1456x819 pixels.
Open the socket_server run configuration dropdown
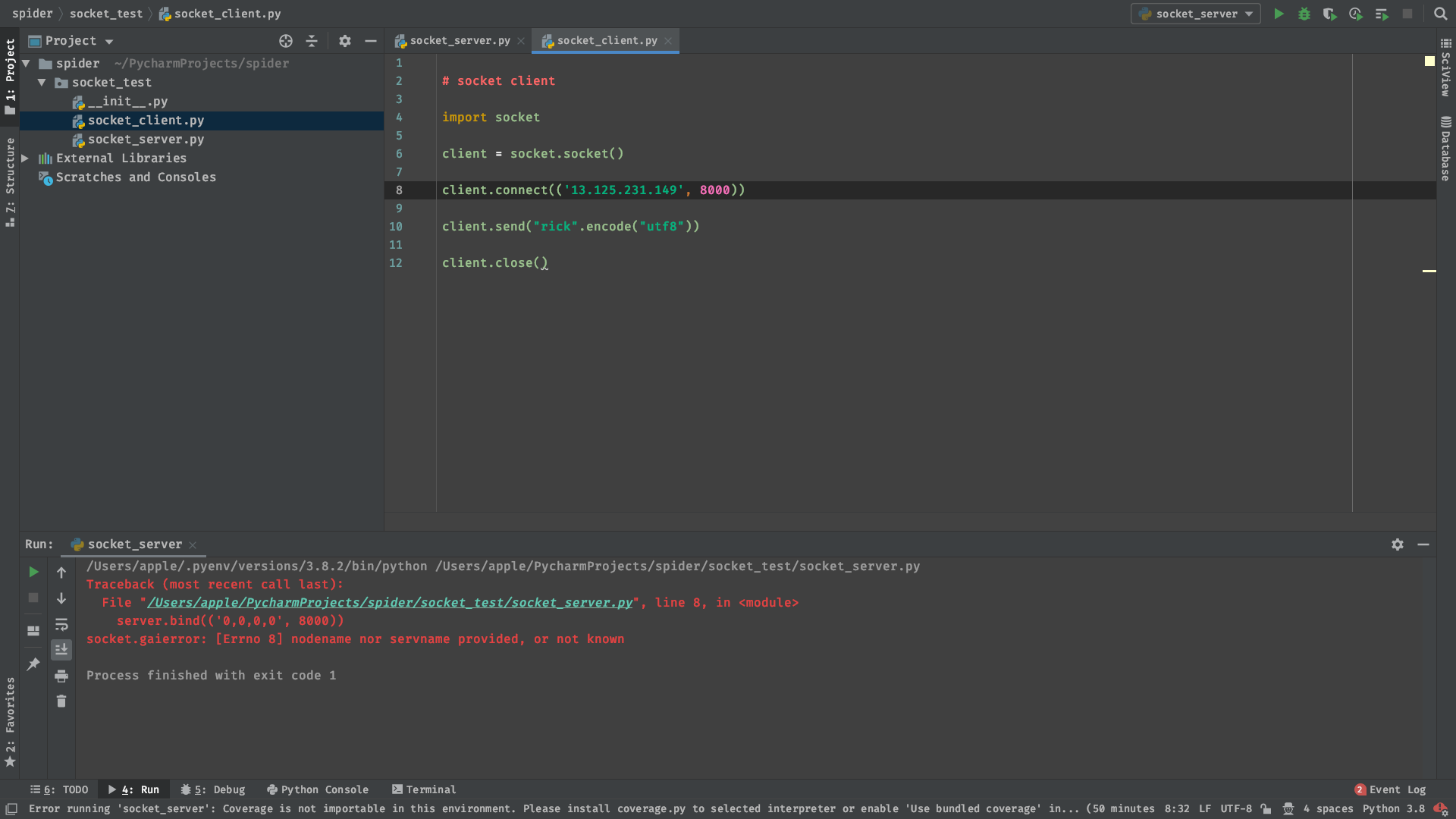(x=1196, y=14)
